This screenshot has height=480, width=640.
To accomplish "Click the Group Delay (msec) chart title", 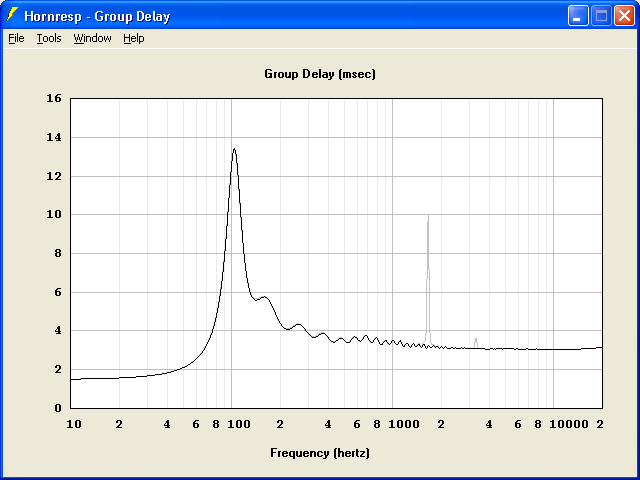I will tap(320, 74).
